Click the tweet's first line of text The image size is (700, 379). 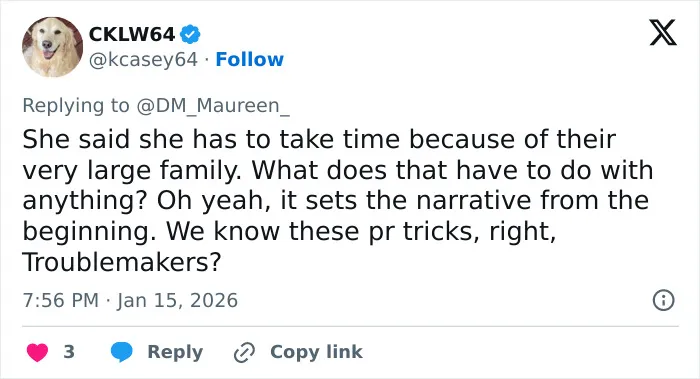(319, 139)
